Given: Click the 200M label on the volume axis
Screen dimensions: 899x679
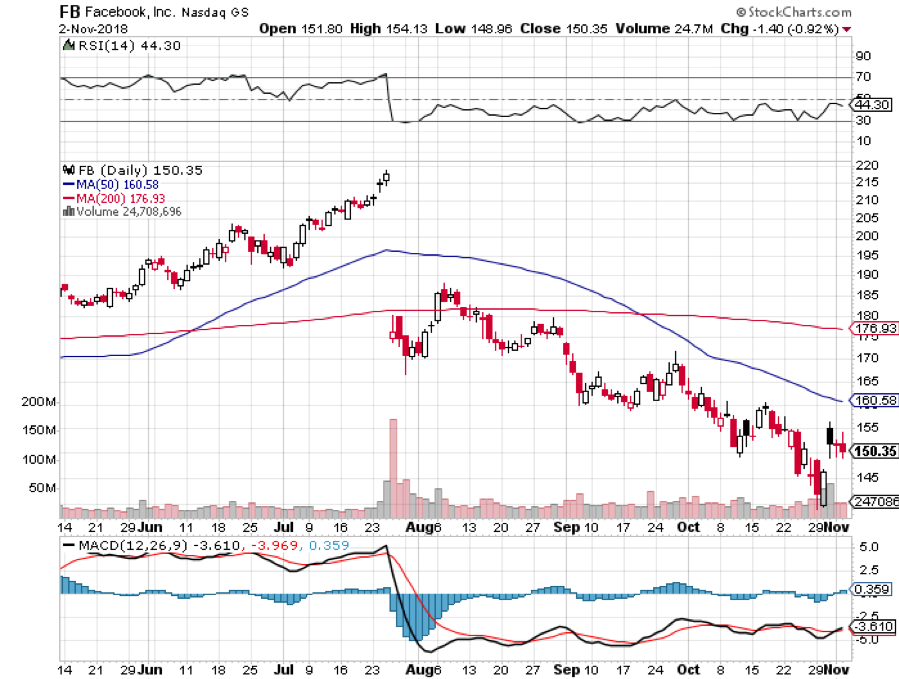Looking at the screenshot, I should point(38,401).
